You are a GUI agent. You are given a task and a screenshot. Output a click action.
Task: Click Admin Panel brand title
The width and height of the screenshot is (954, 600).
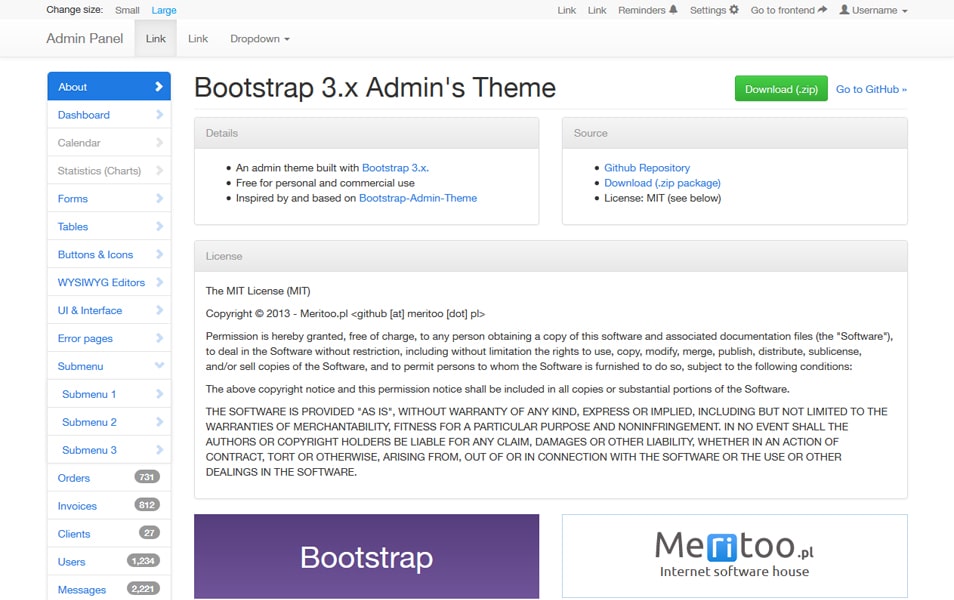click(85, 38)
